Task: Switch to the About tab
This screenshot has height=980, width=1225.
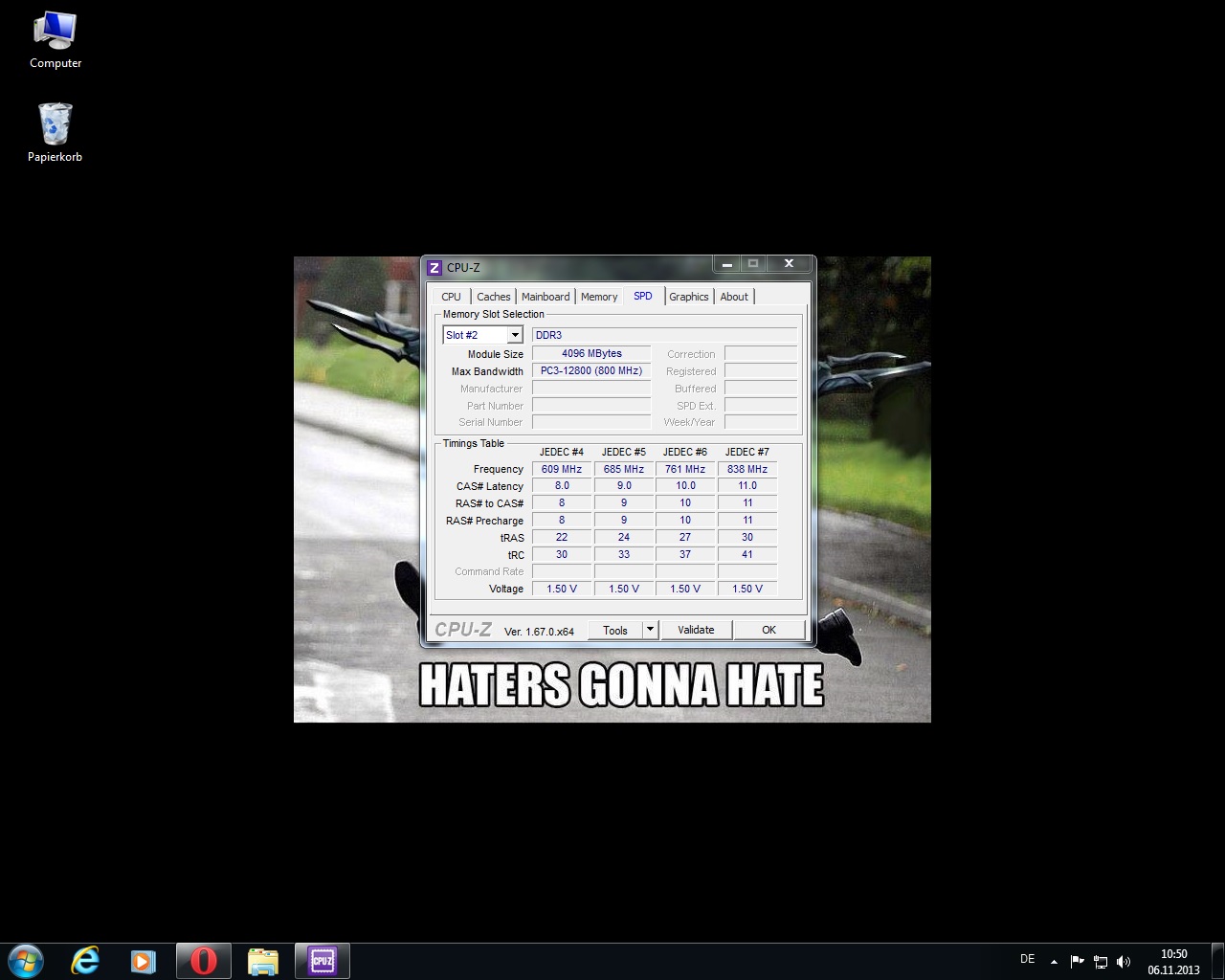Action: click(734, 297)
